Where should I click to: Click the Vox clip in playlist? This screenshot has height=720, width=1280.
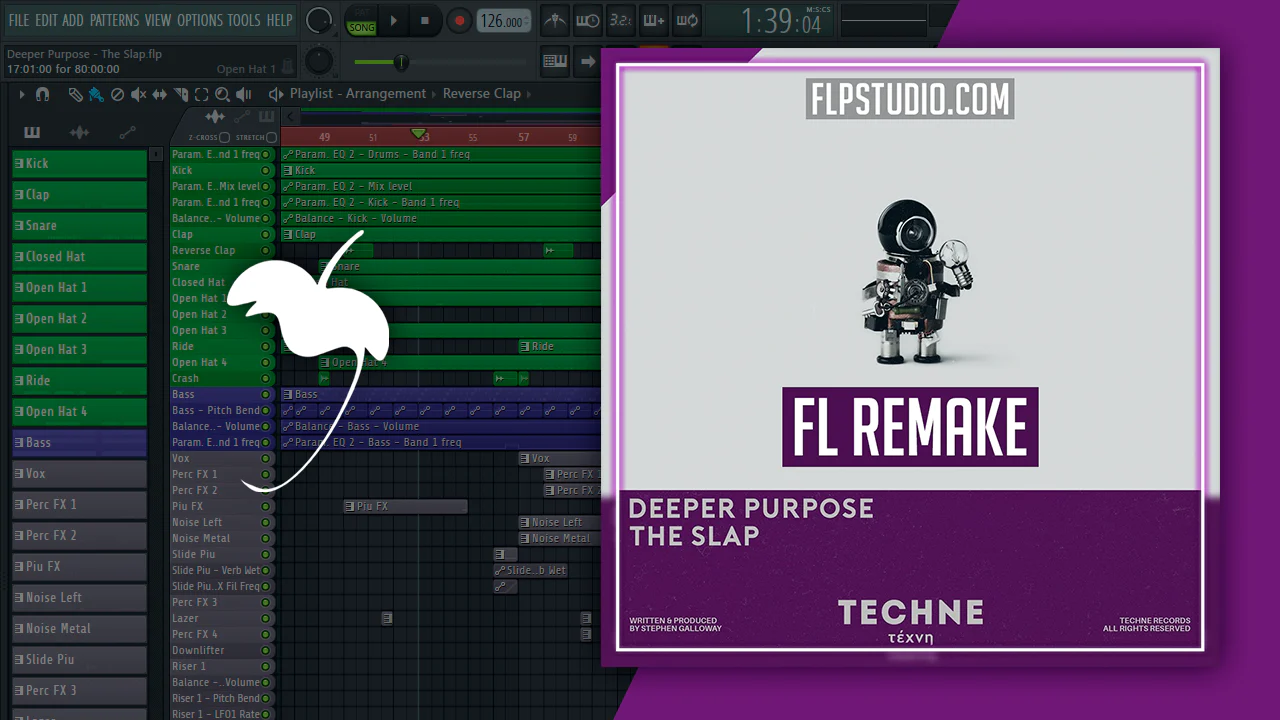tap(559, 458)
